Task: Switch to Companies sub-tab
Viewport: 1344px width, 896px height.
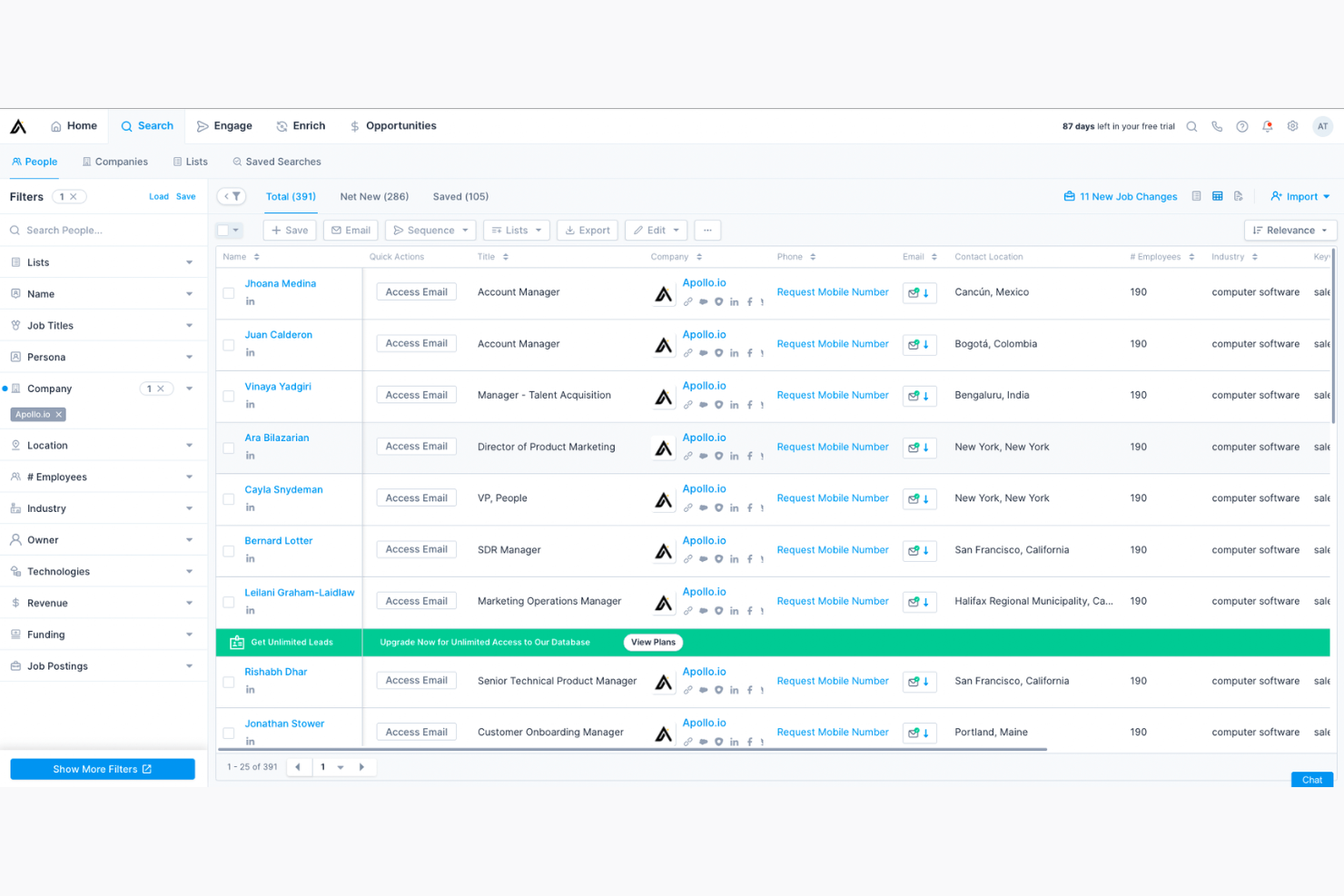Action: pos(115,162)
